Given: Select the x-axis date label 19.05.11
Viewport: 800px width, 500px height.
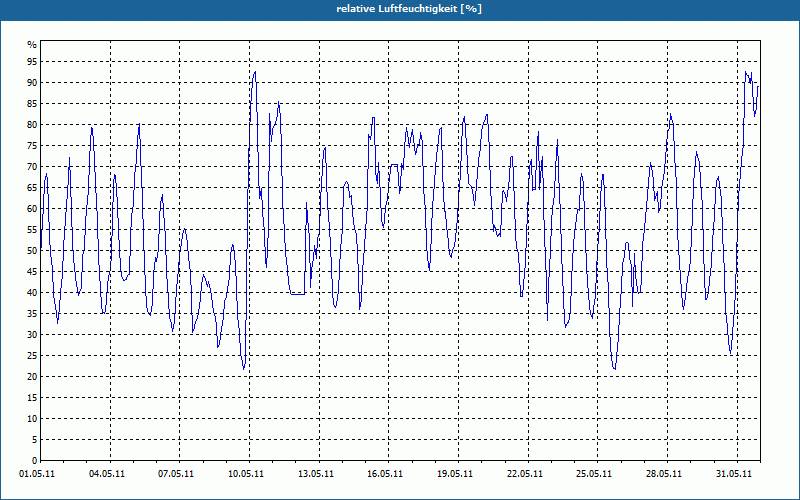Looking at the screenshot, I should pyautogui.click(x=455, y=473).
